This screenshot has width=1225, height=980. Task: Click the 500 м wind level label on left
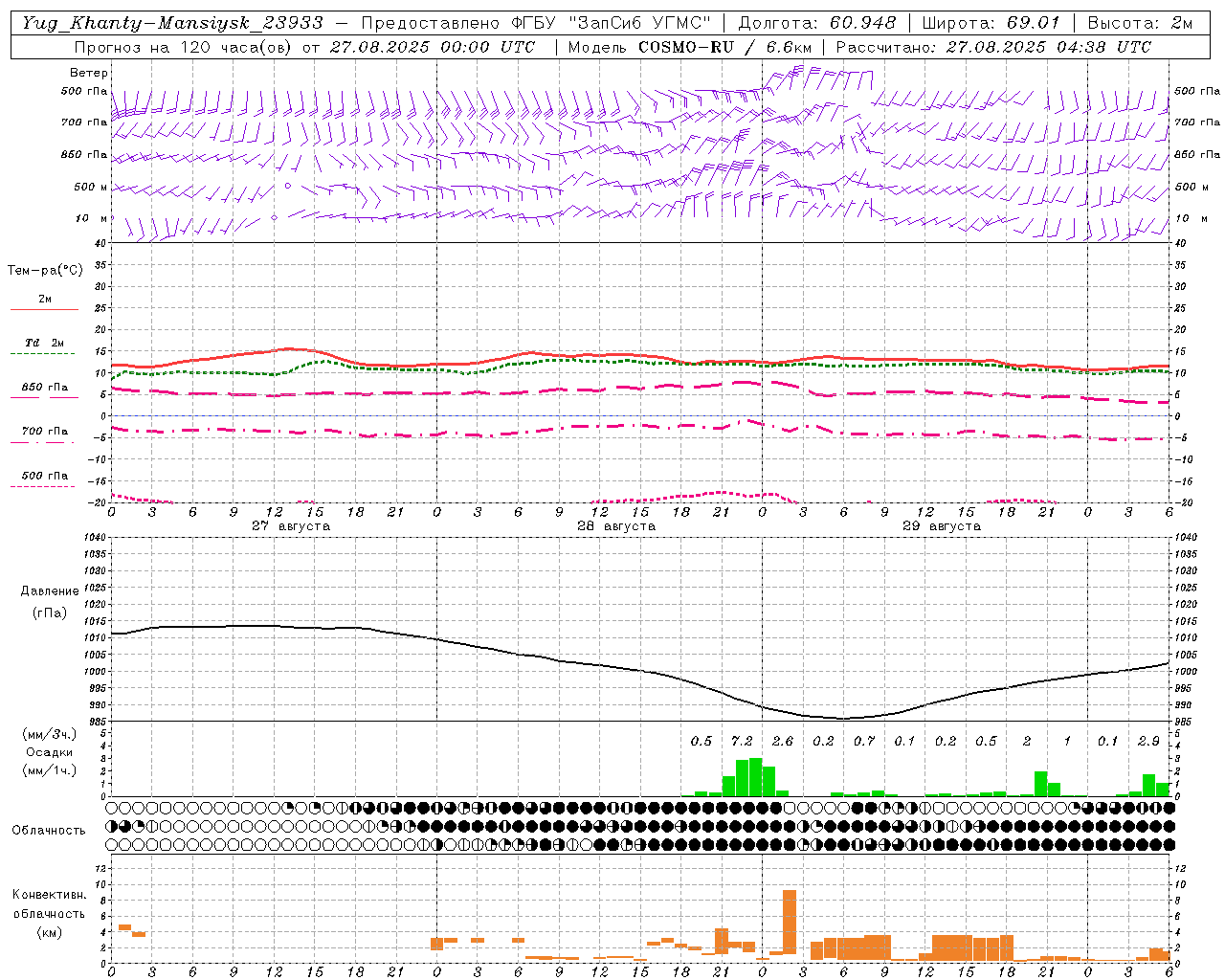[91, 187]
